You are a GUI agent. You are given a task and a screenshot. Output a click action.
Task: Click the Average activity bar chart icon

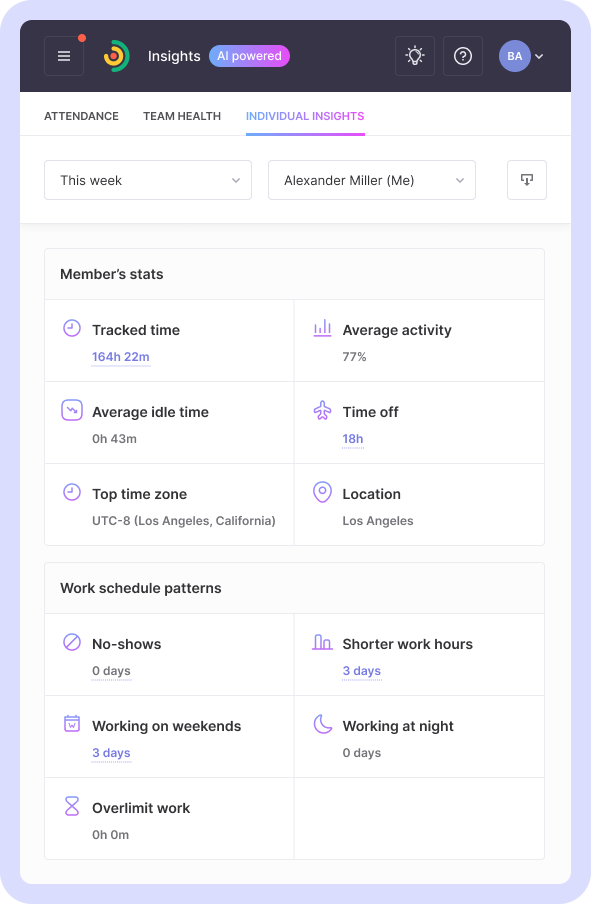click(322, 328)
